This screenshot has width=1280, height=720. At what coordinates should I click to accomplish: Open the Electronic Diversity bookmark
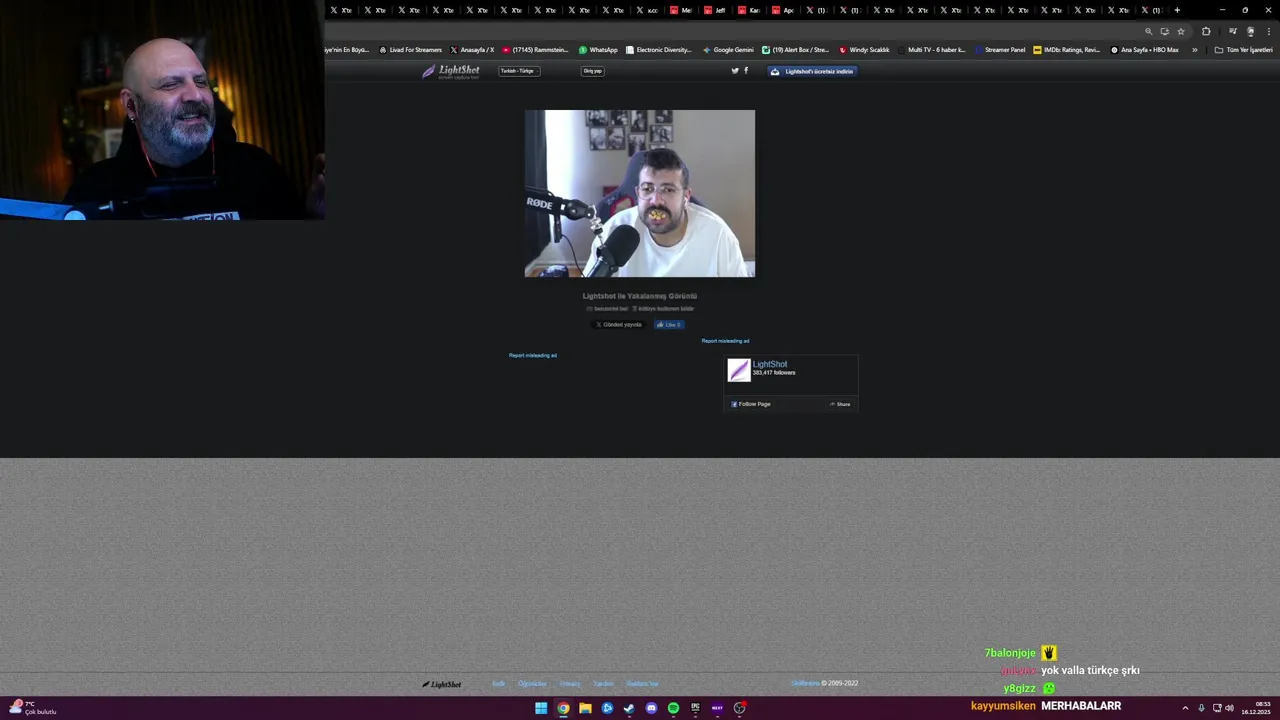pyautogui.click(x=659, y=50)
